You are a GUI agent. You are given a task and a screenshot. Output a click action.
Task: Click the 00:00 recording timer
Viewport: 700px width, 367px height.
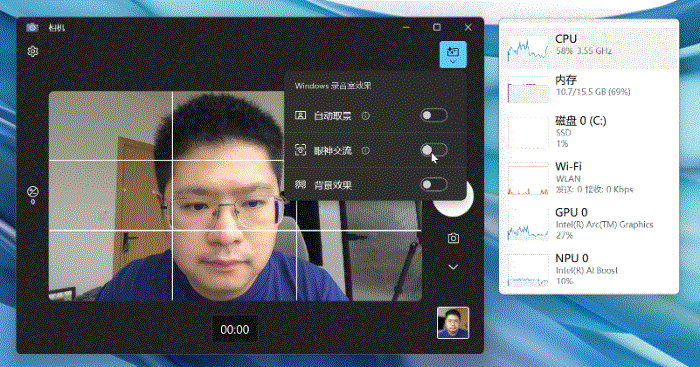click(x=235, y=329)
